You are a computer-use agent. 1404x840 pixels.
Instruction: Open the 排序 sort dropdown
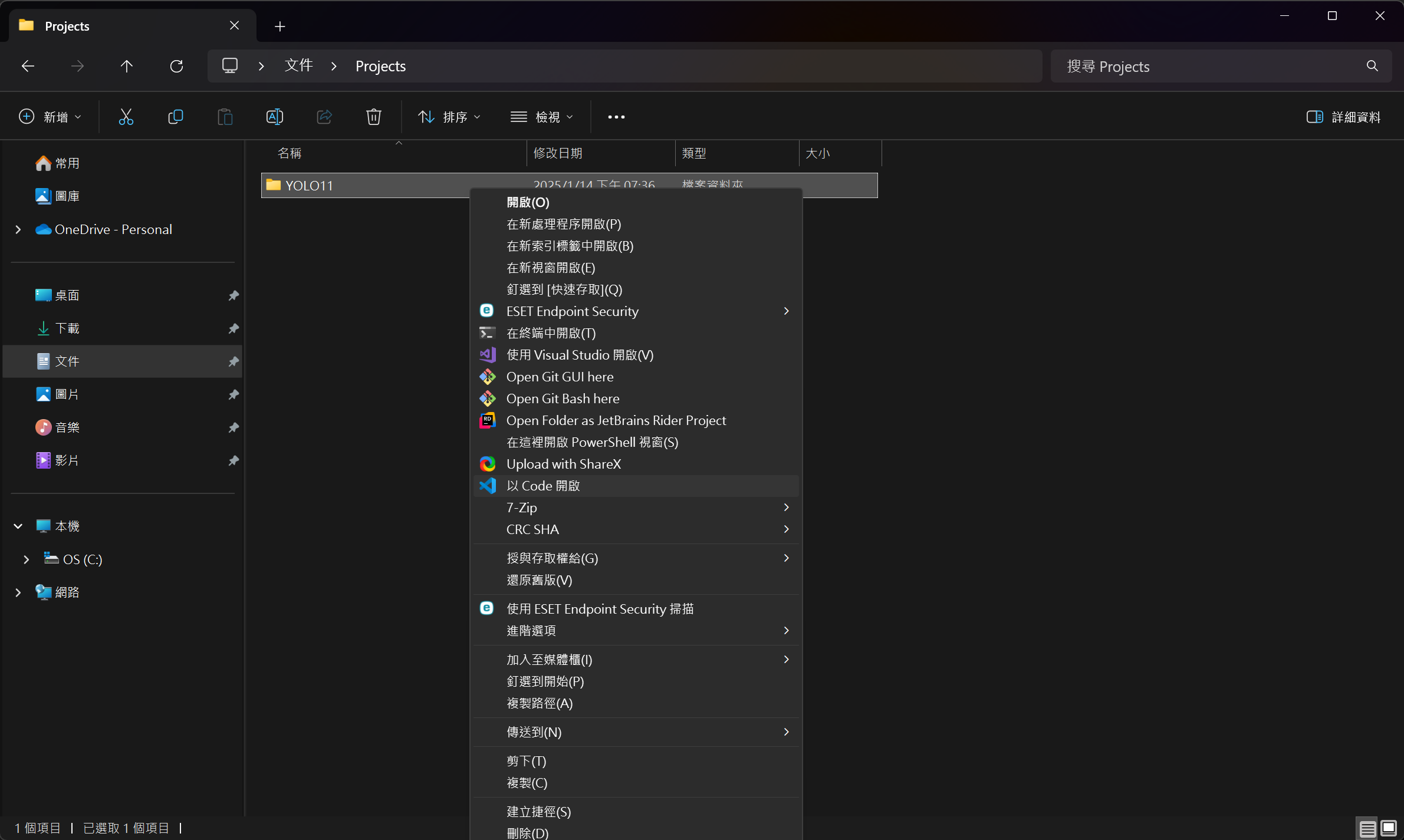click(449, 117)
